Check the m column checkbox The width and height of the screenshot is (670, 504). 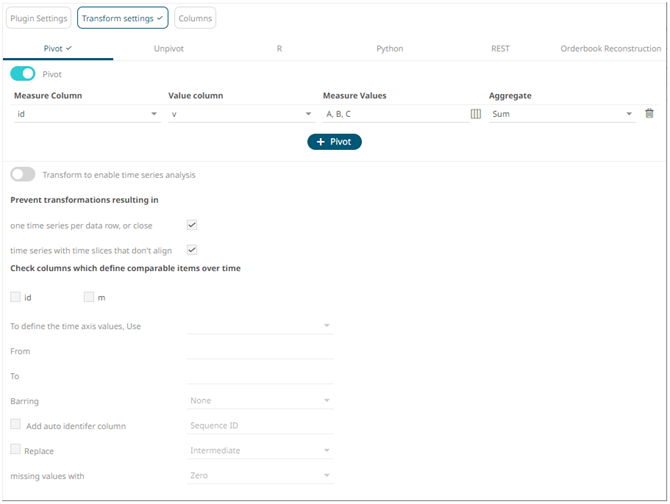[x=89, y=297]
